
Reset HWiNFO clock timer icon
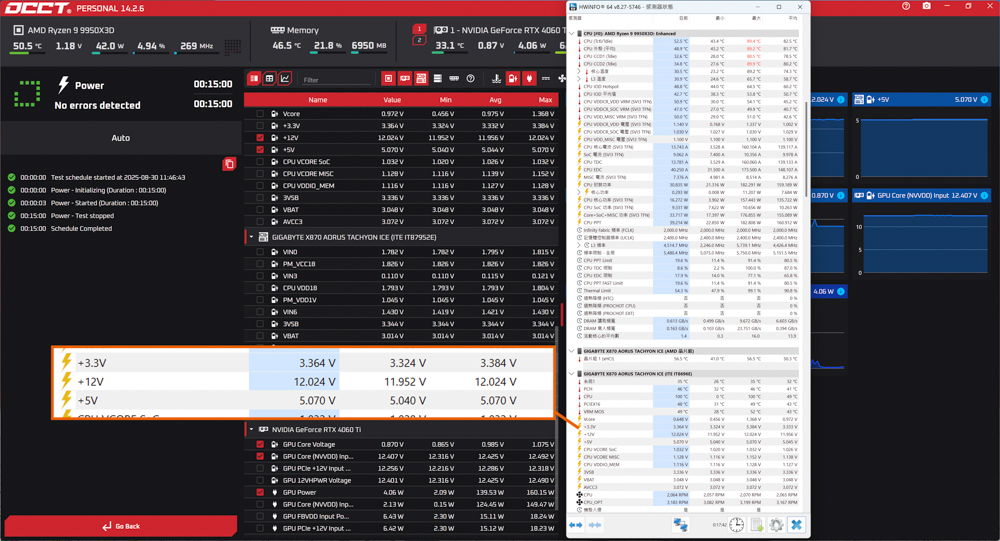(737, 525)
